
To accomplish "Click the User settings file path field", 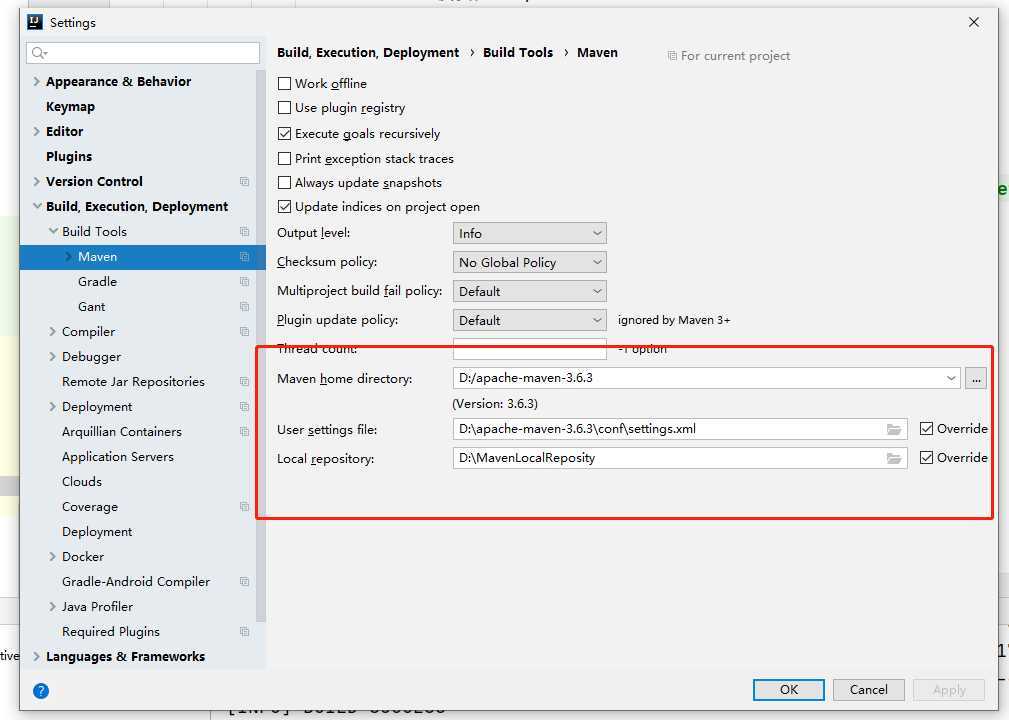I will point(680,429).
